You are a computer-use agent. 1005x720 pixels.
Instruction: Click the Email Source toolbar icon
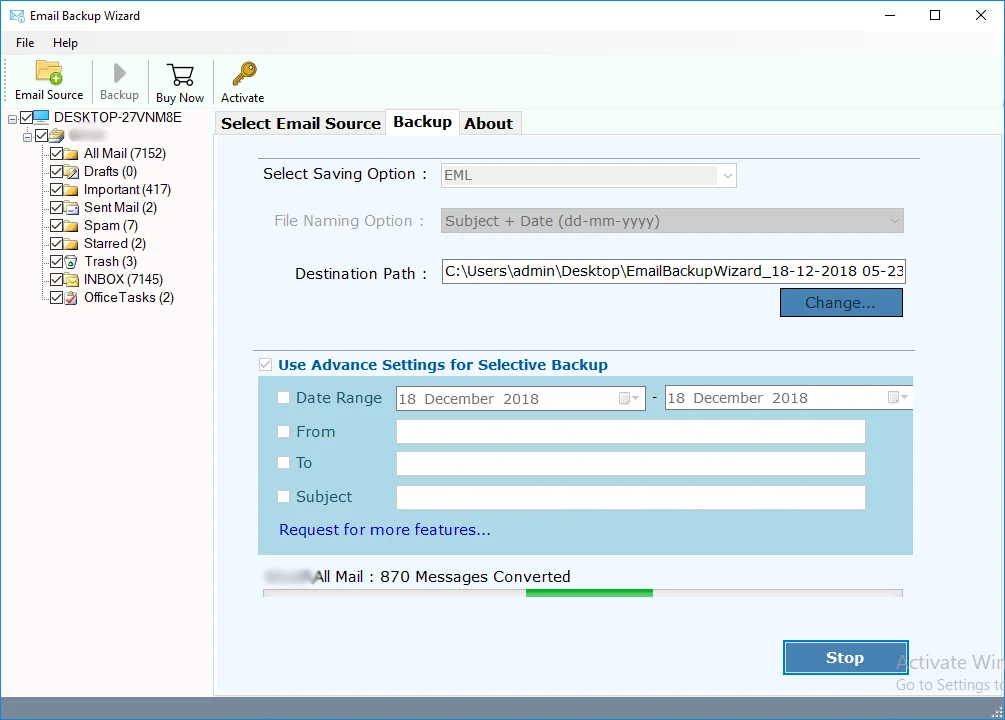point(49,74)
